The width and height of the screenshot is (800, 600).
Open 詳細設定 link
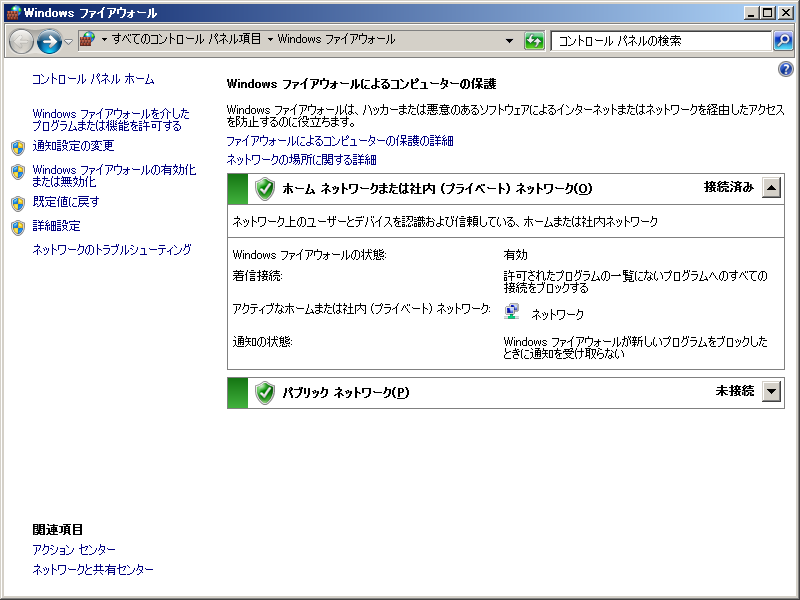coord(56,226)
